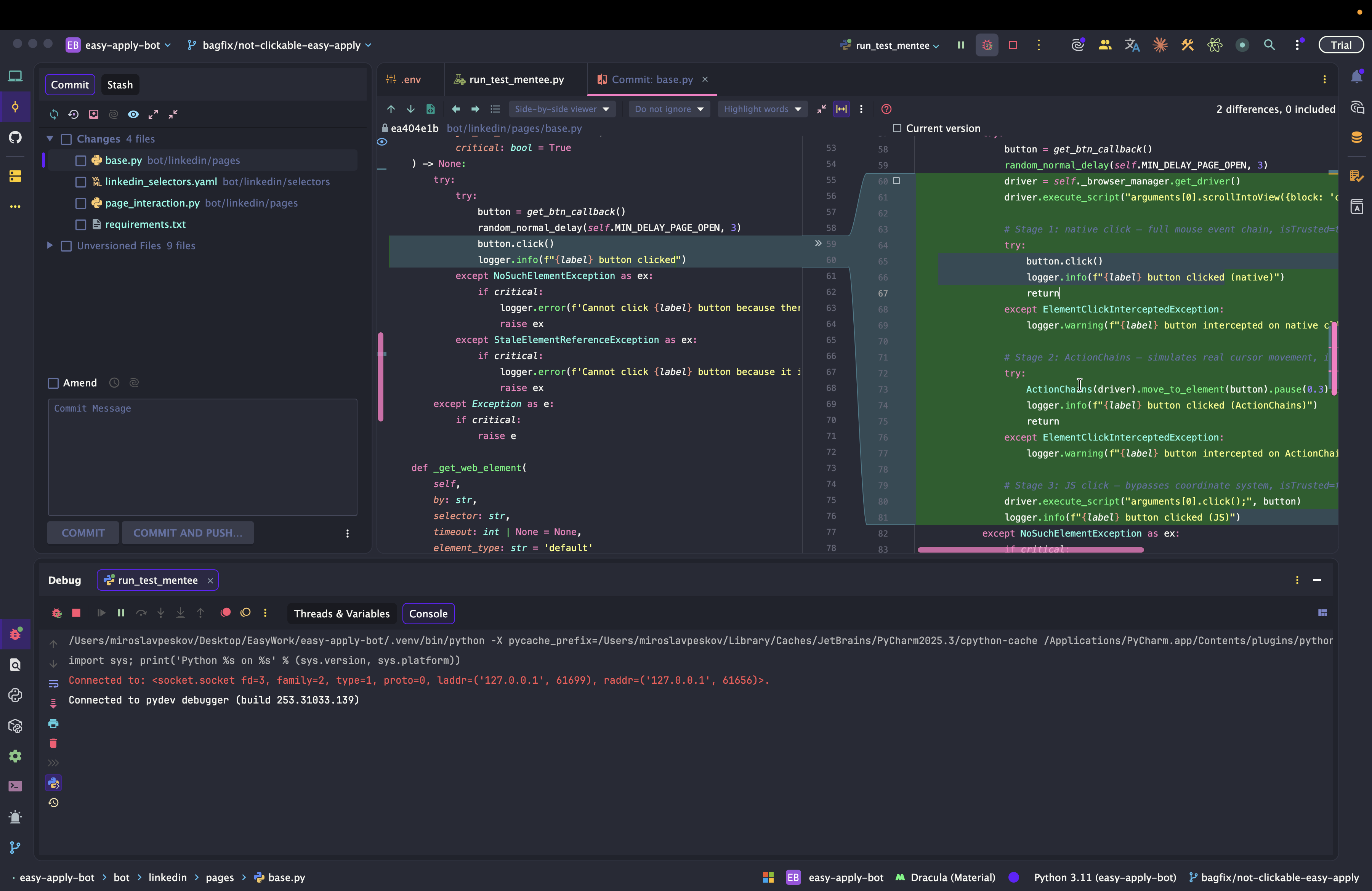
Task: Open the Terminal tool window in sidebar
Action: pyautogui.click(x=15, y=786)
